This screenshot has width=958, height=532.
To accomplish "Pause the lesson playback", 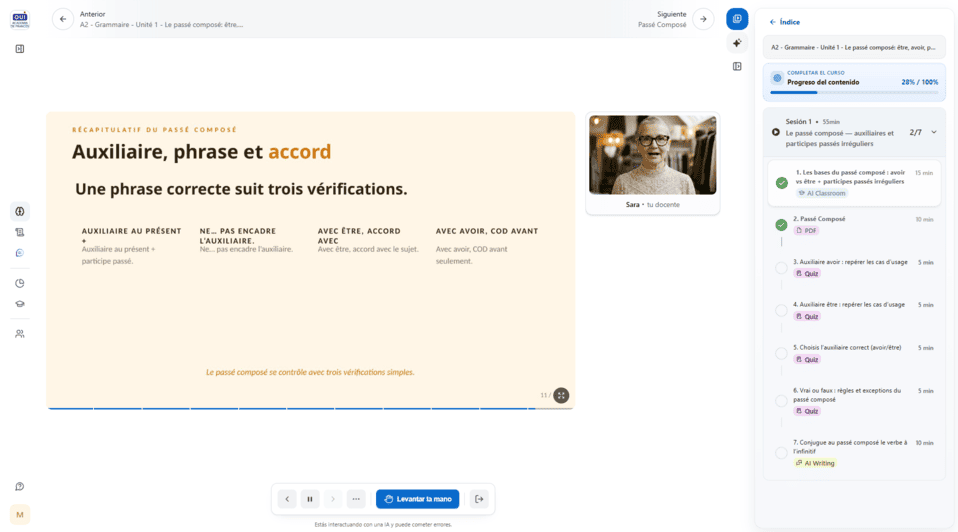I will [x=310, y=499].
